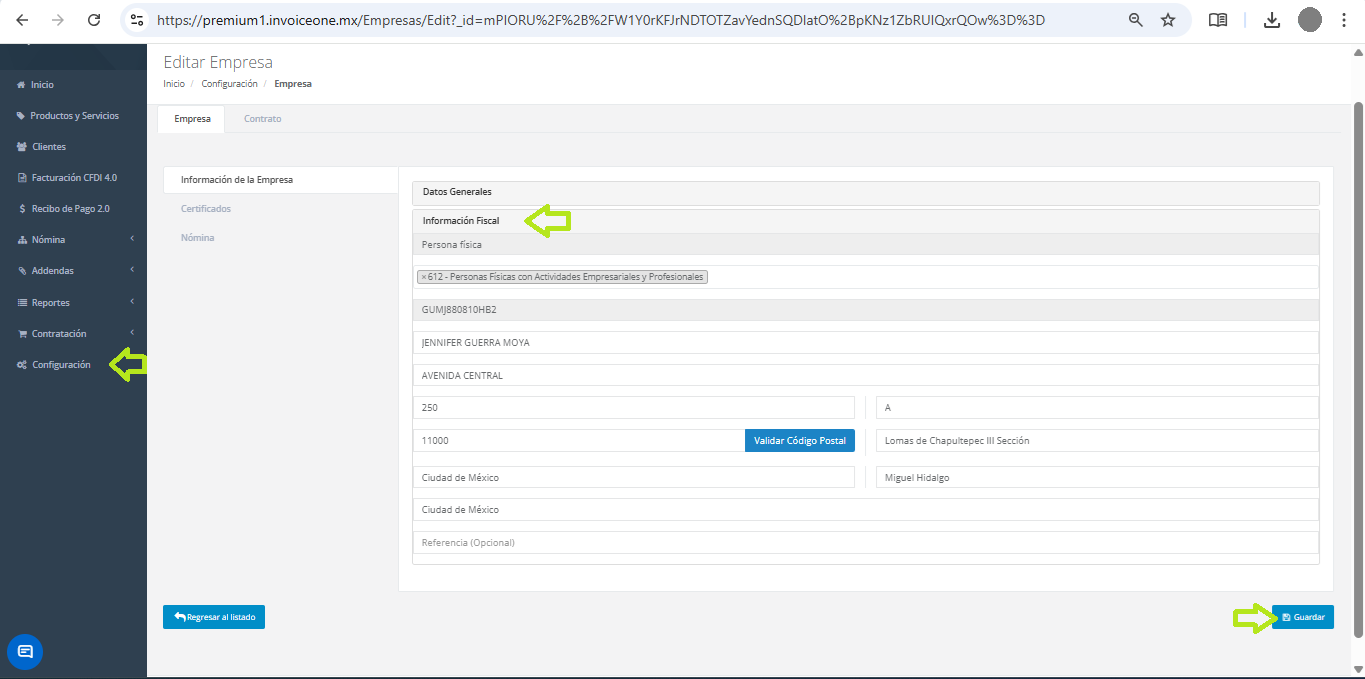Switch to the Contrato tab
The width and height of the screenshot is (1365, 679).
[262, 119]
